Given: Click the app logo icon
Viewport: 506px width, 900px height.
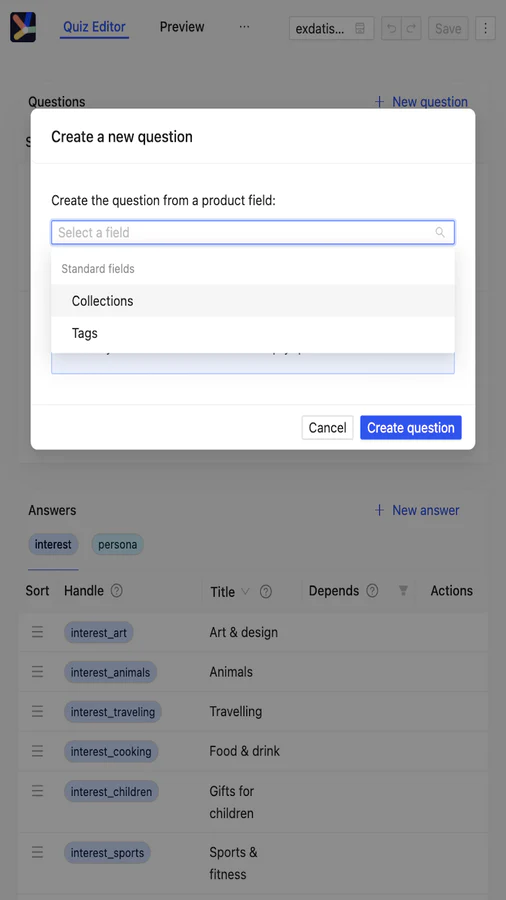Looking at the screenshot, I should pyautogui.click(x=23, y=27).
